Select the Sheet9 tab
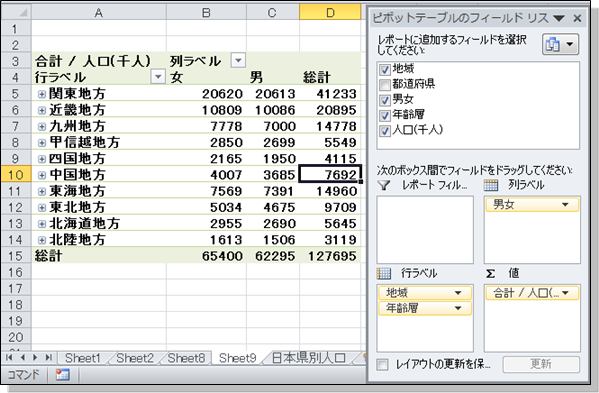This screenshot has width=599, height=393. (x=238, y=358)
